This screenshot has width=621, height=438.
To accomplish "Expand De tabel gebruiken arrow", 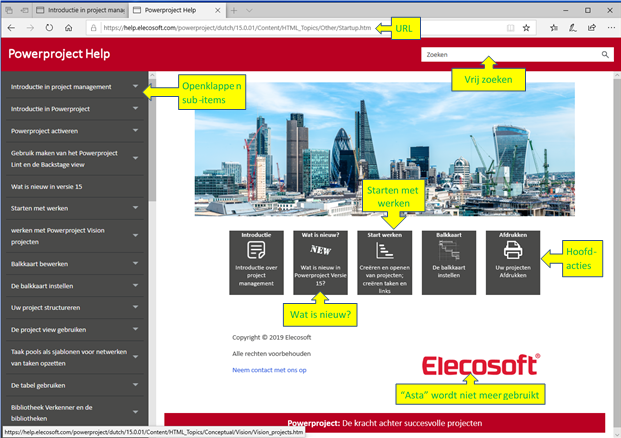I will click(x=135, y=385).
